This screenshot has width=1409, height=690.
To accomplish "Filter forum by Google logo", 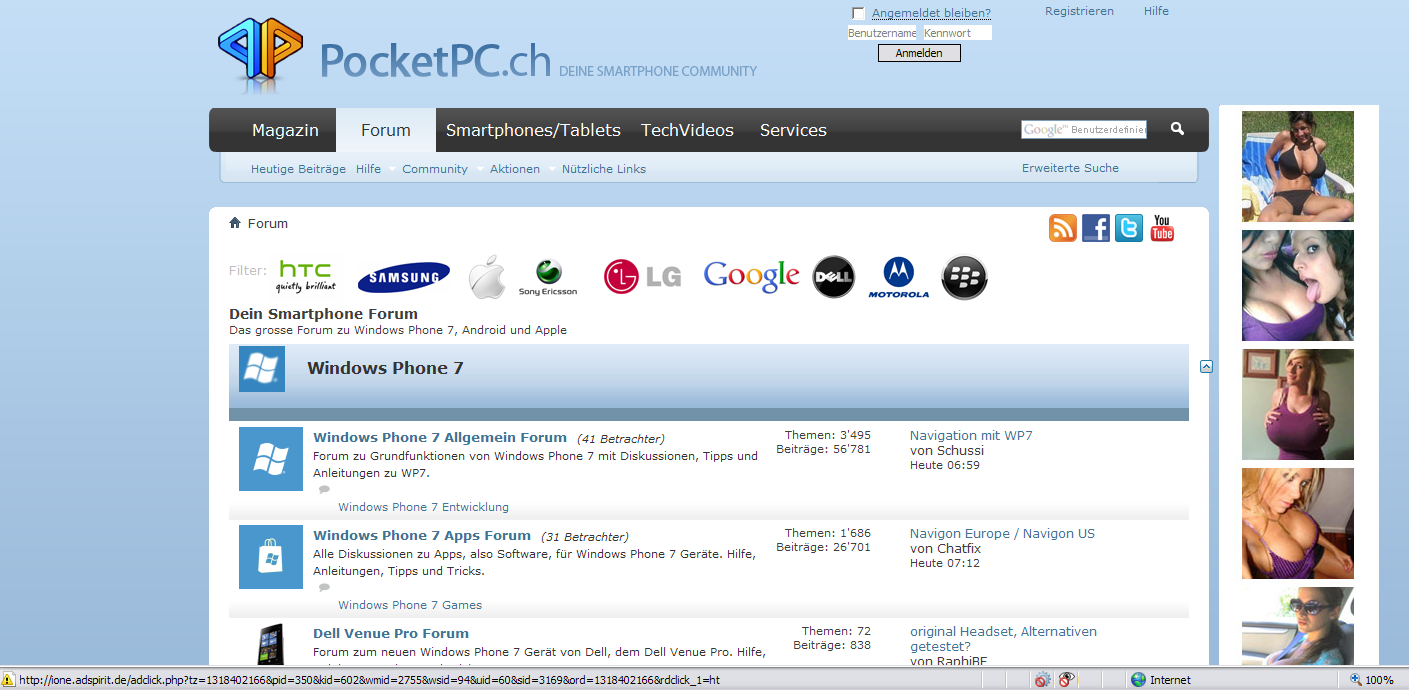I will click(752, 277).
